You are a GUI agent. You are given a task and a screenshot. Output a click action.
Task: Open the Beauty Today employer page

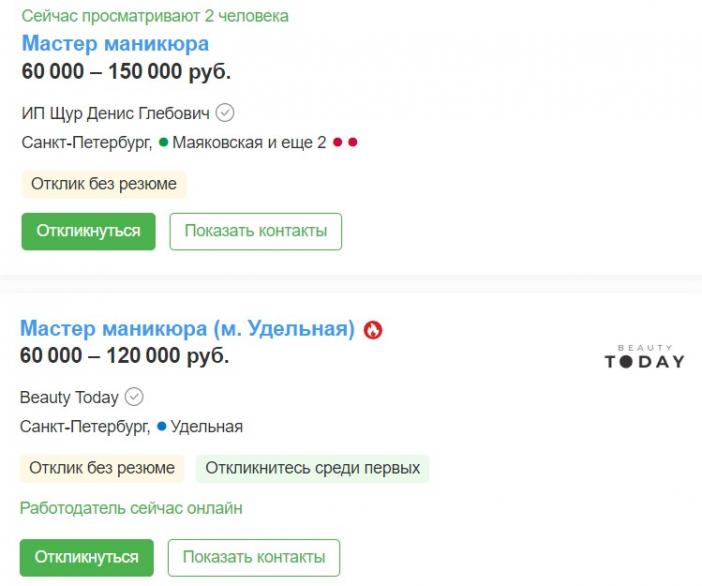(x=69, y=398)
